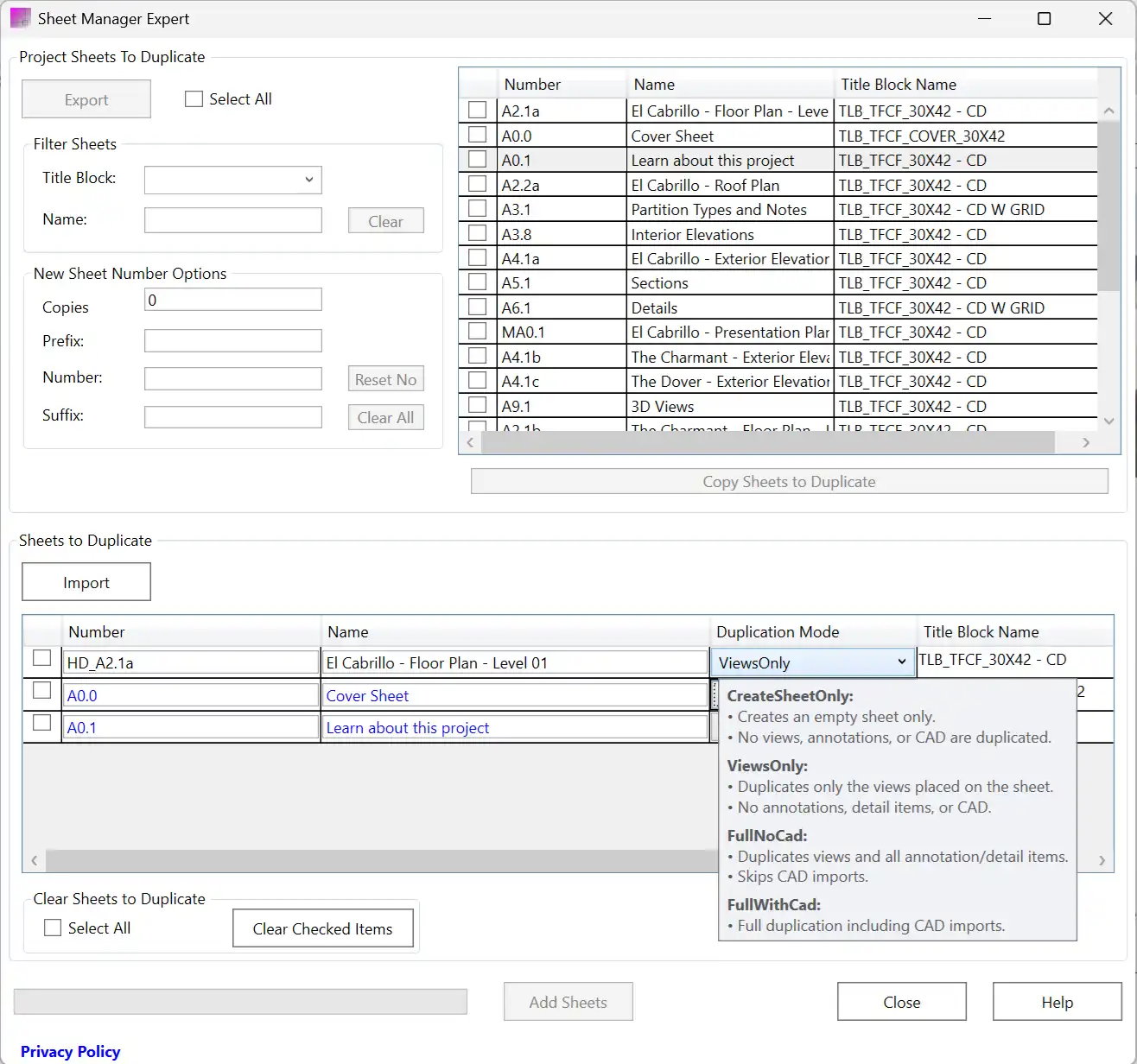
Task: Tick the checkbox for sheet A0.1
Action: point(477,160)
